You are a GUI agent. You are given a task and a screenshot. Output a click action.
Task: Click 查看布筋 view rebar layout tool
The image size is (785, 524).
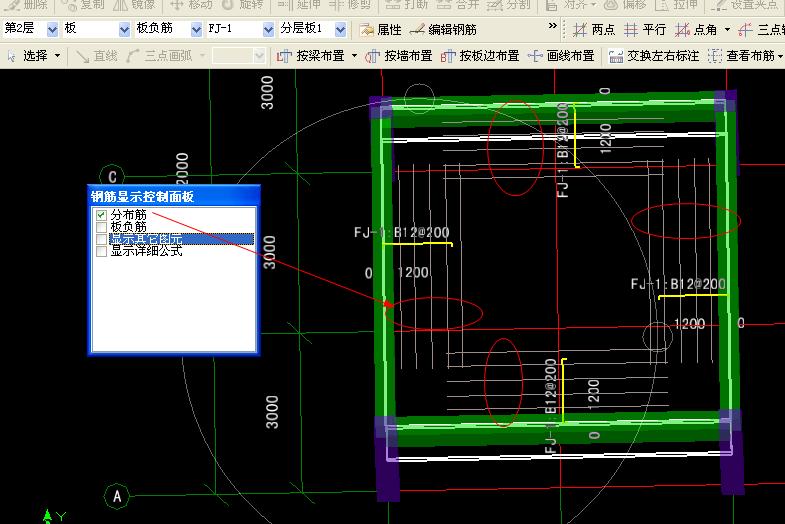pos(741,56)
